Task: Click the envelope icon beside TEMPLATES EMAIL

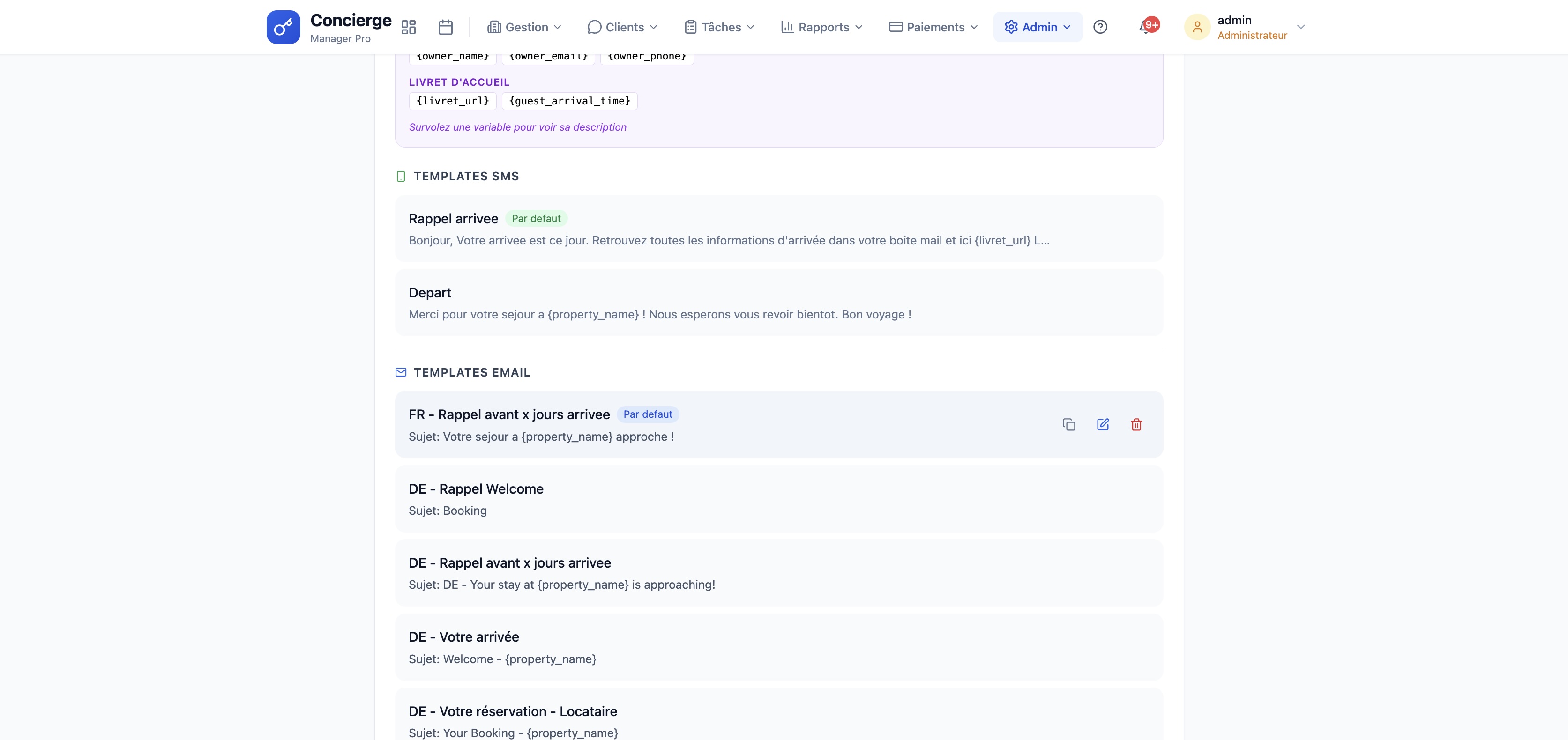Action: pos(401,372)
